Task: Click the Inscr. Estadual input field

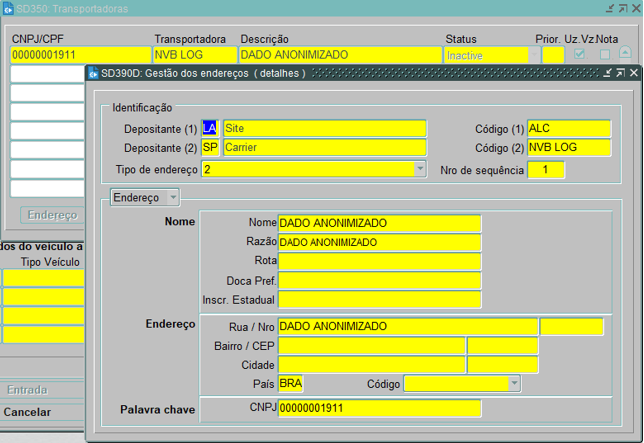Action: pos(379,299)
